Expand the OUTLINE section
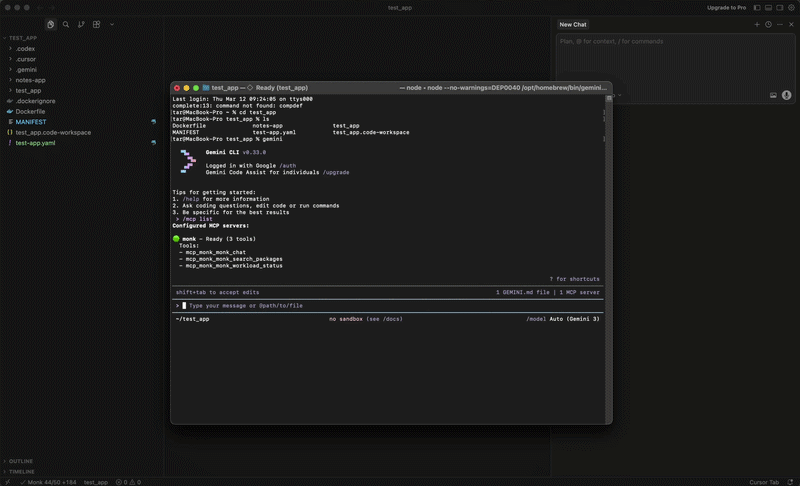 [20, 461]
